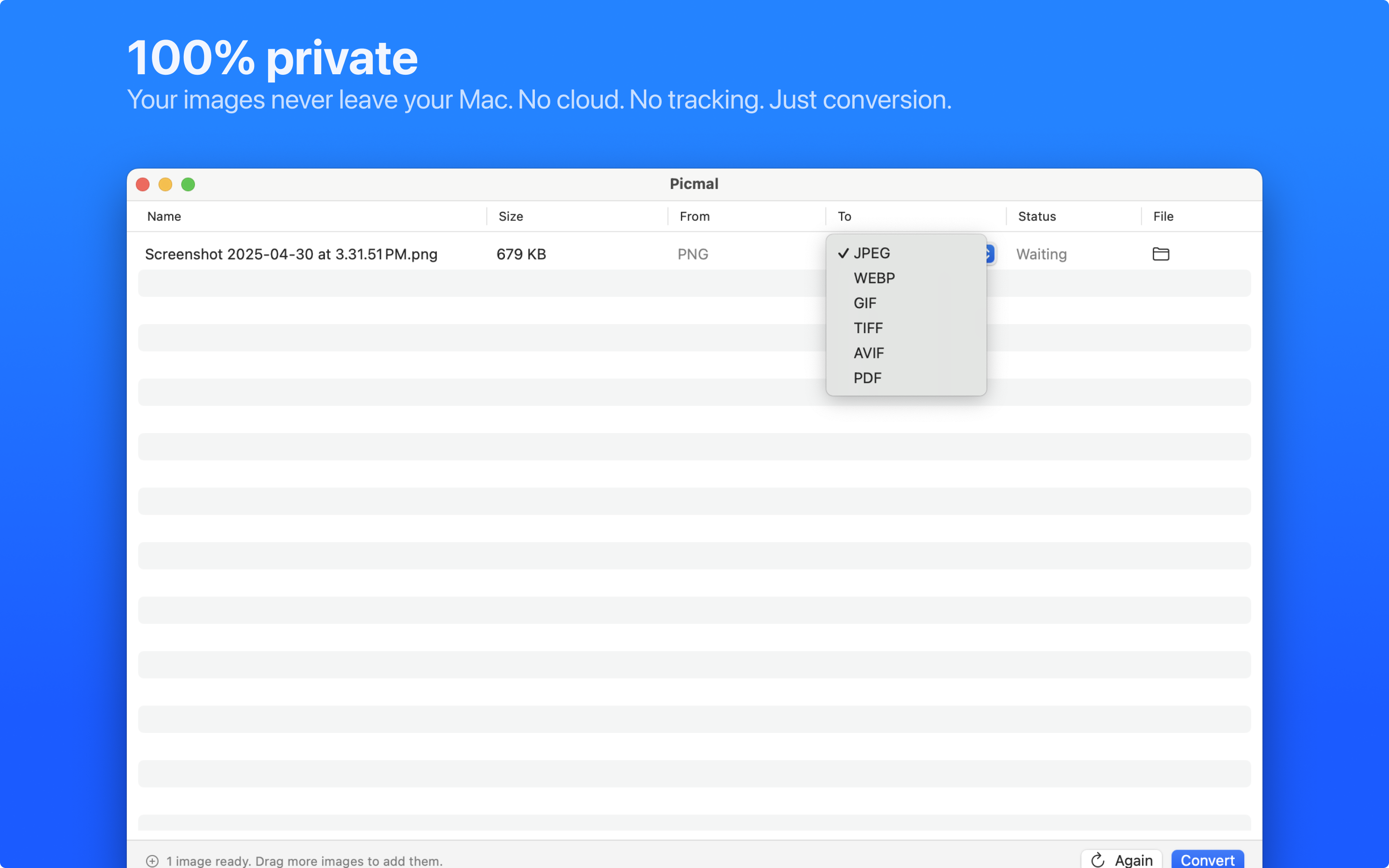Open the output folder icon in File column
This screenshot has height=868, width=1389.
1160,254
